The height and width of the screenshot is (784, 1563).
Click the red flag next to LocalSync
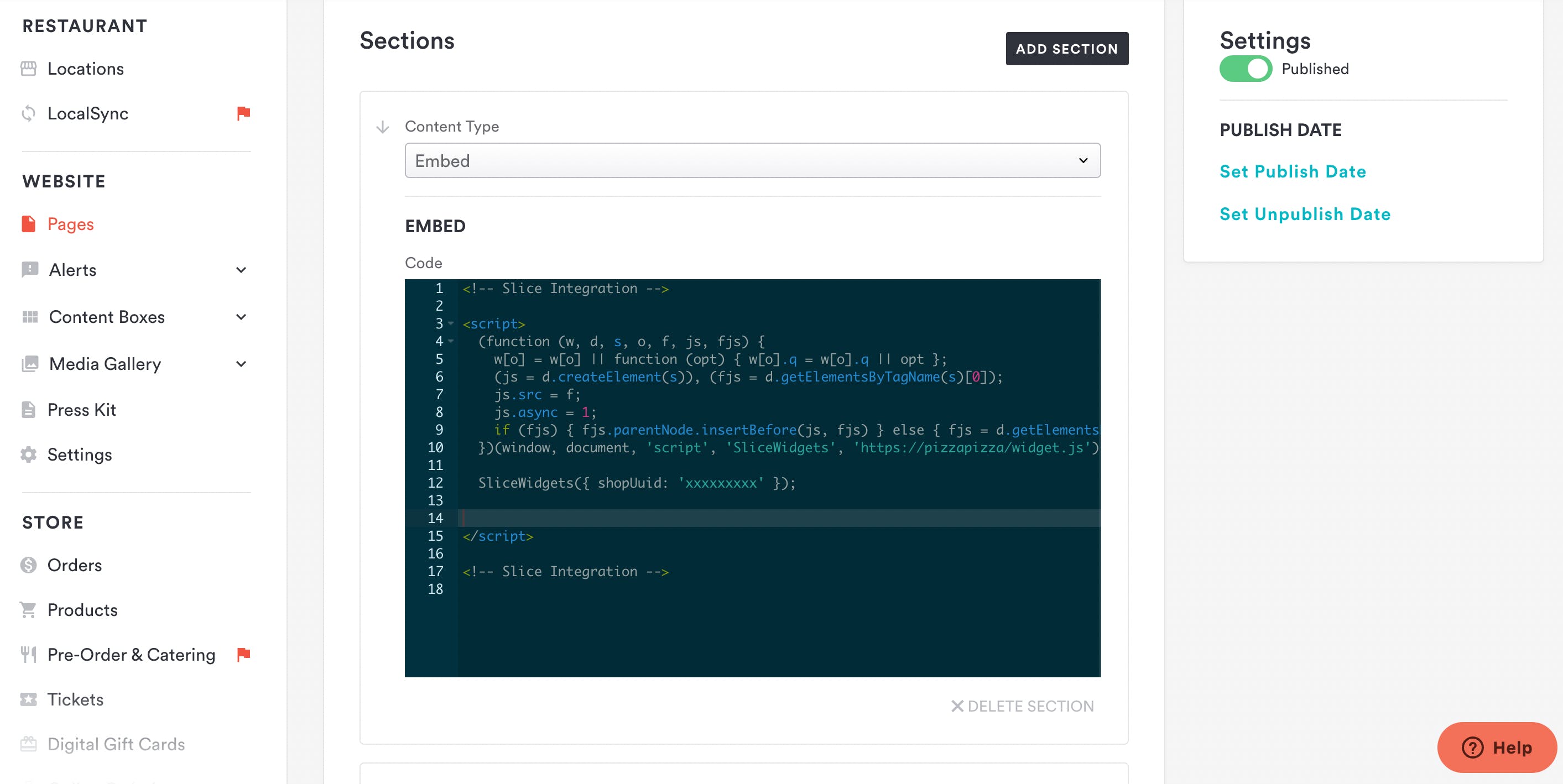[243, 113]
